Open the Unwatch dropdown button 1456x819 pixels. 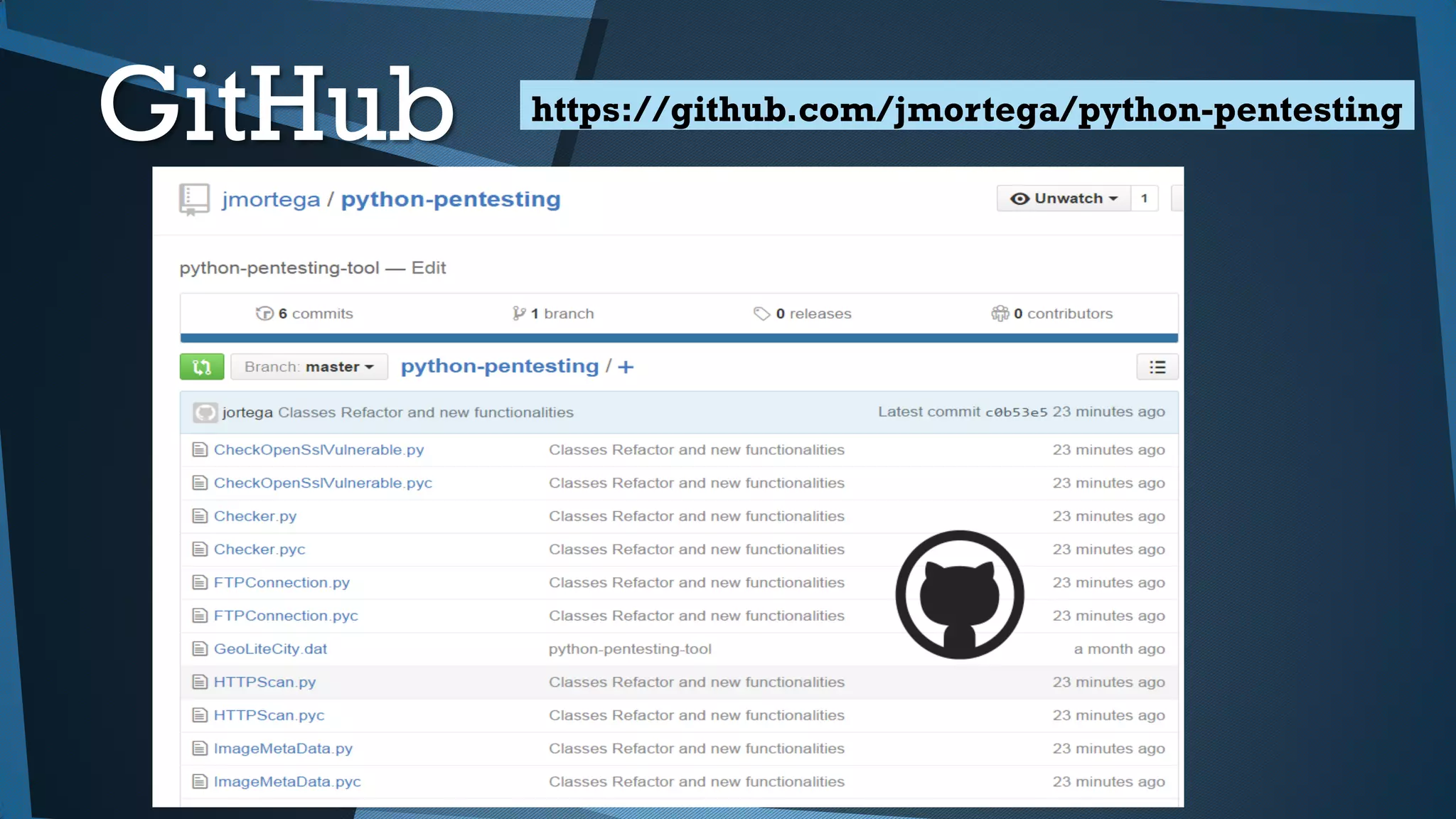coord(1064,198)
